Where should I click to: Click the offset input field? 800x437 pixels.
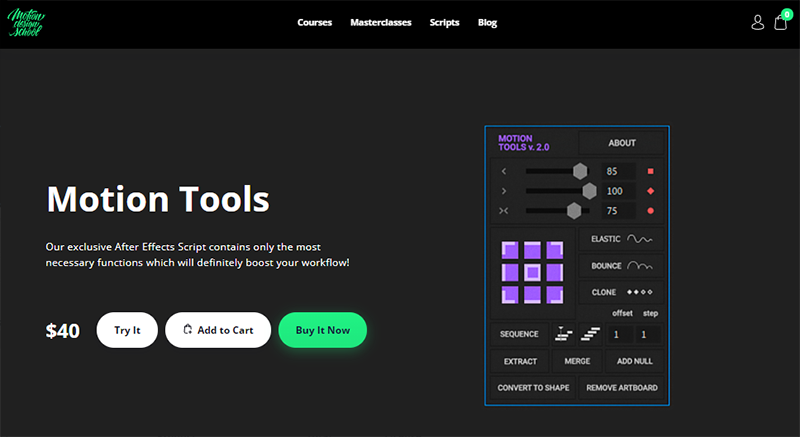[618, 334]
